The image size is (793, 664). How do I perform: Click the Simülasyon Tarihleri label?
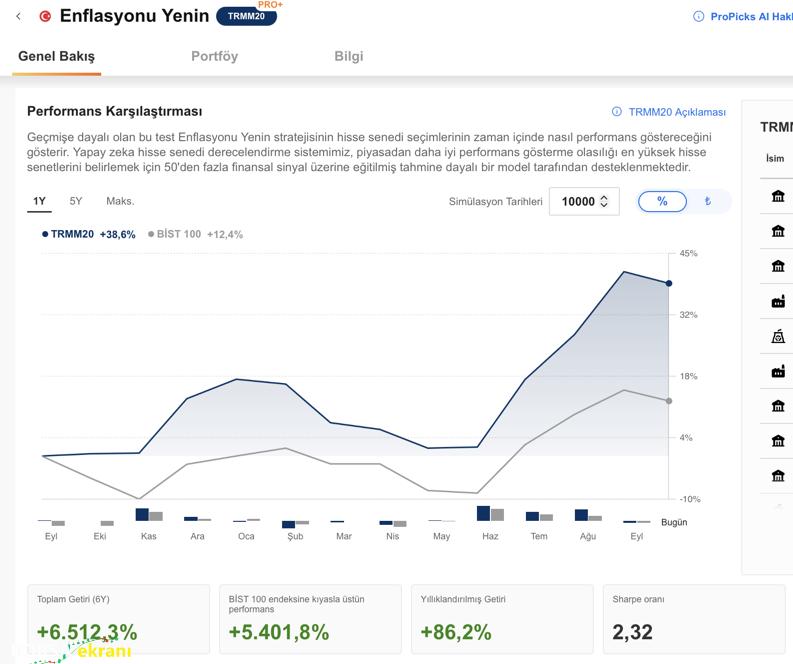point(496,202)
